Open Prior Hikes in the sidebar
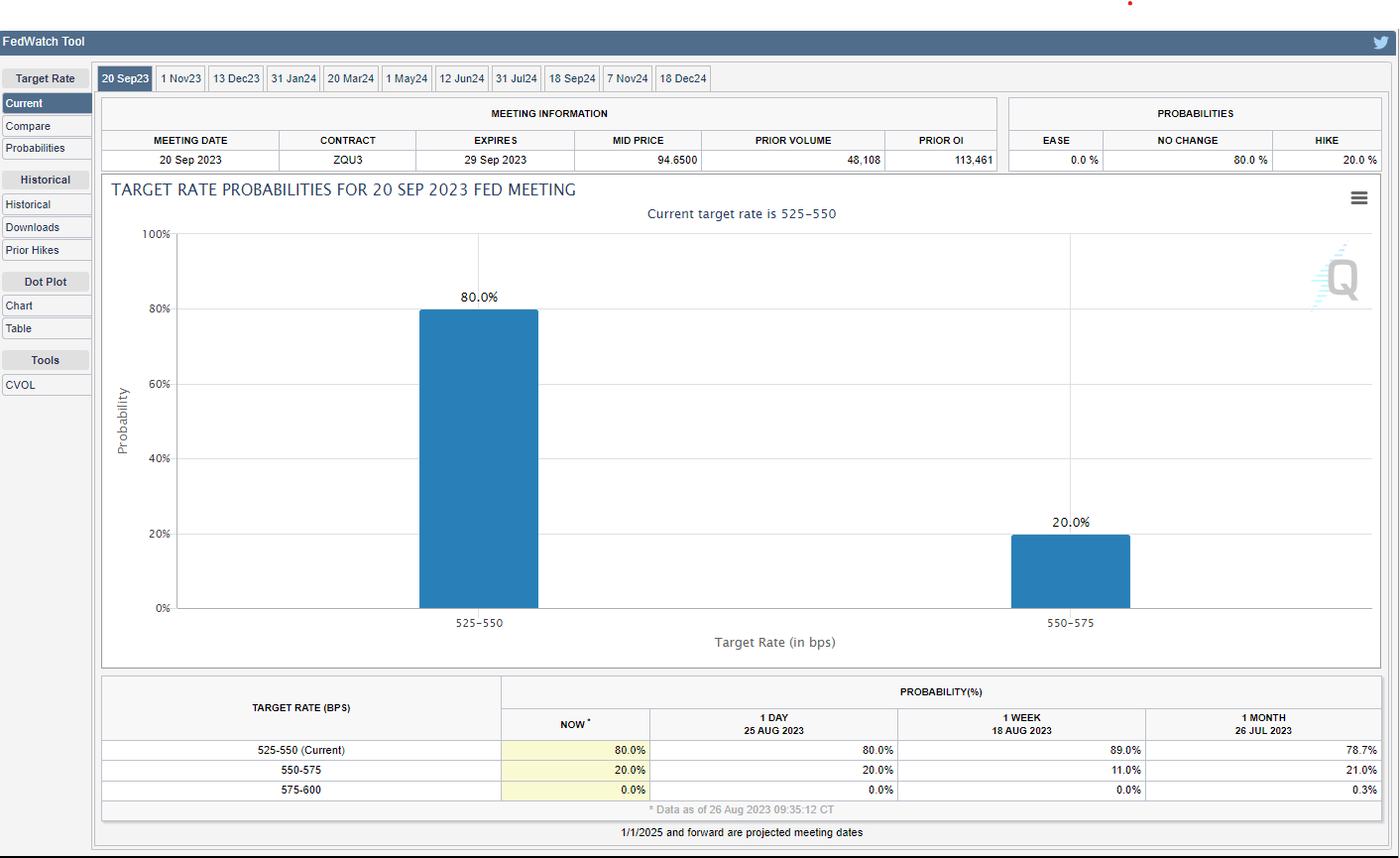This screenshot has height=858, width=1400. [x=46, y=250]
